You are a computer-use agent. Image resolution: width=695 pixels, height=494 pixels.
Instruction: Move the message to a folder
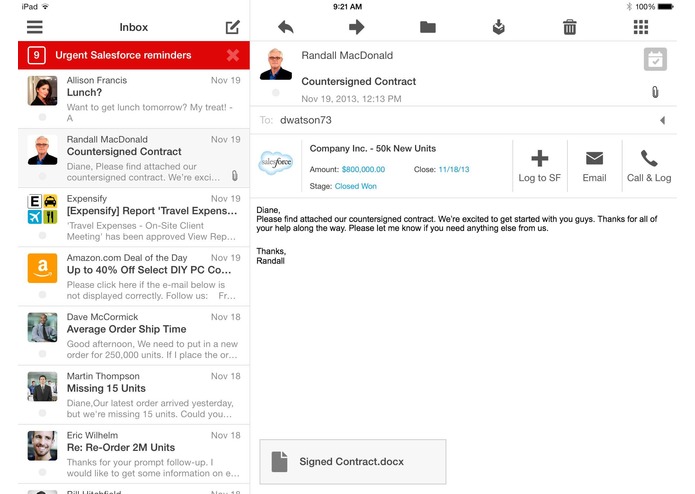[428, 27]
